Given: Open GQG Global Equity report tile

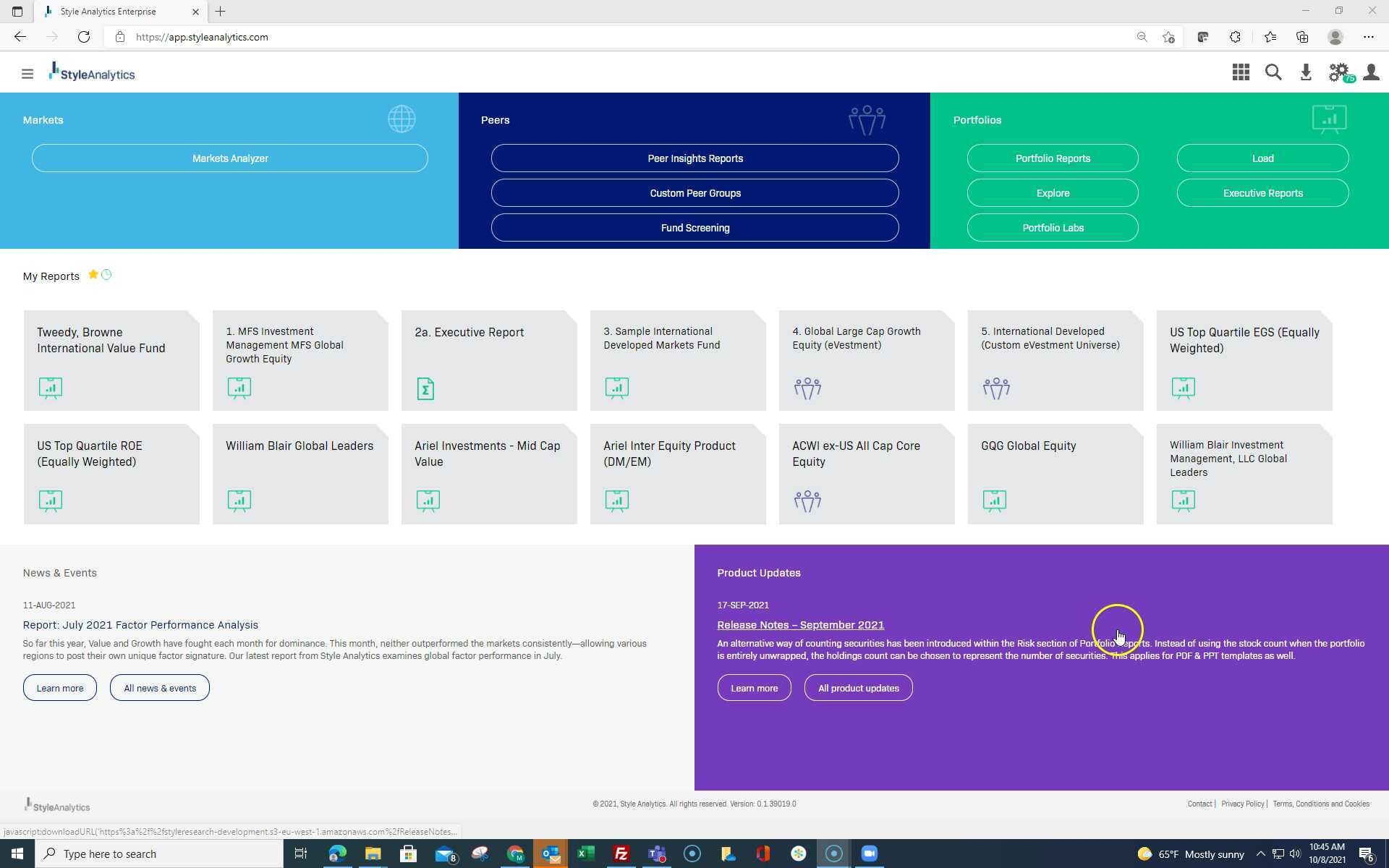Looking at the screenshot, I should tap(1055, 474).
